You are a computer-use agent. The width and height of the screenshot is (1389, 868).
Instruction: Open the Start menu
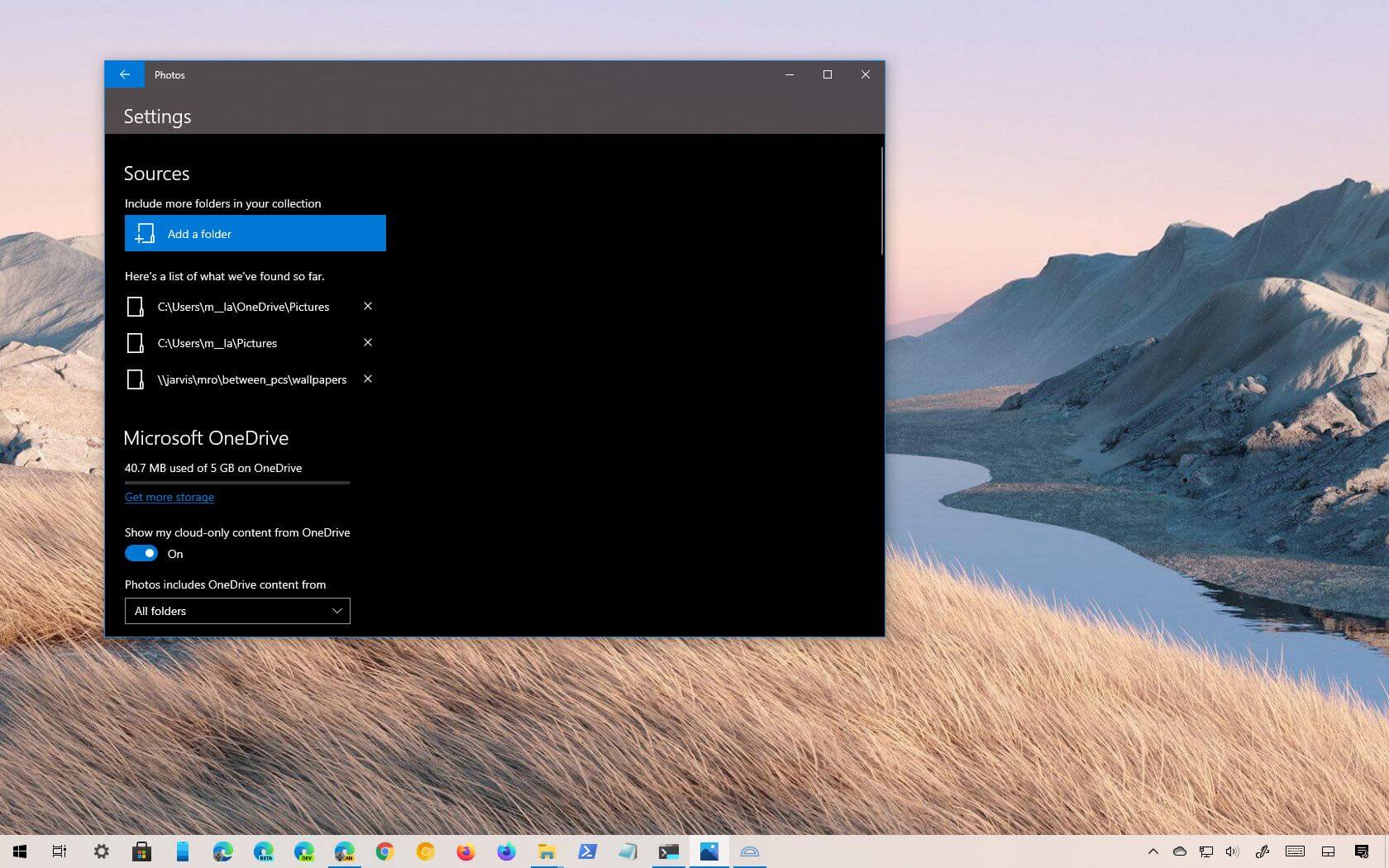[17, 851]
